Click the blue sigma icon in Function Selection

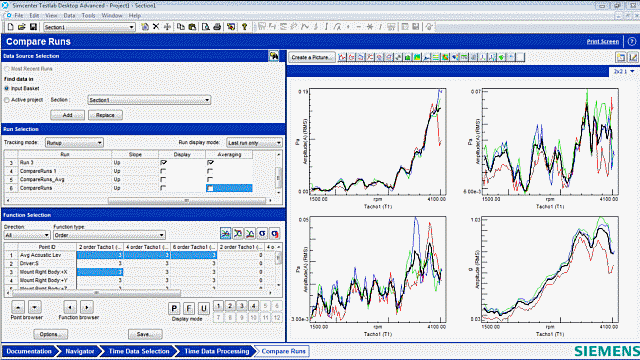click(262, 233)
